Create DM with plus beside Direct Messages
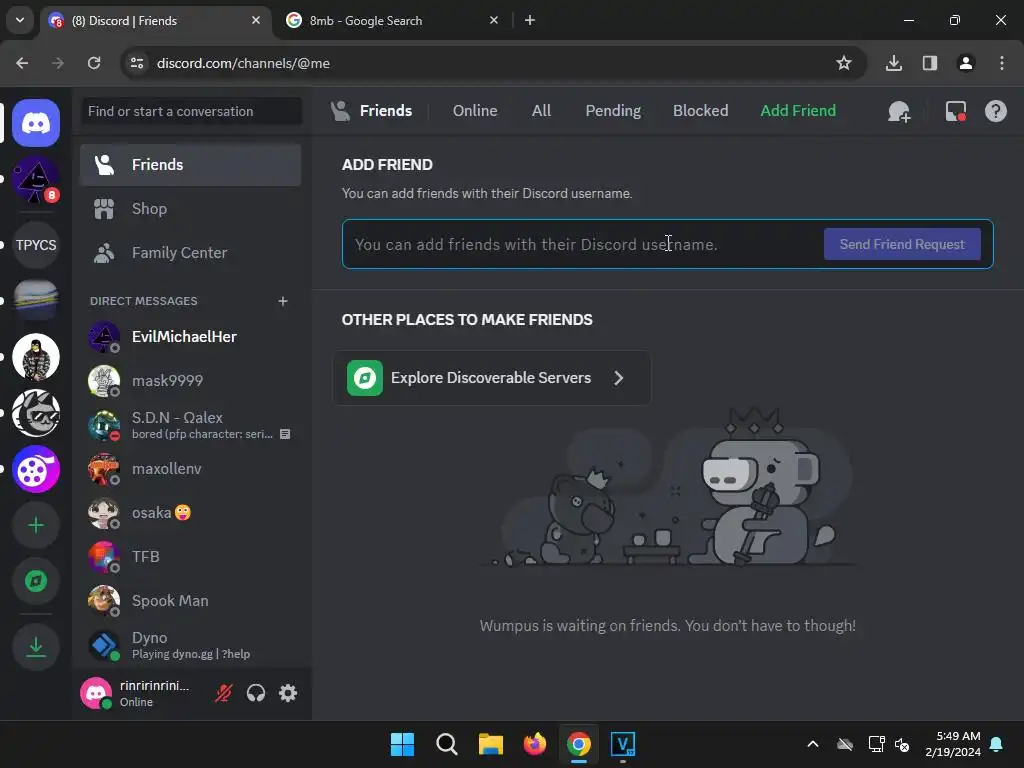Screen dimensions: 1024x768 283,301
